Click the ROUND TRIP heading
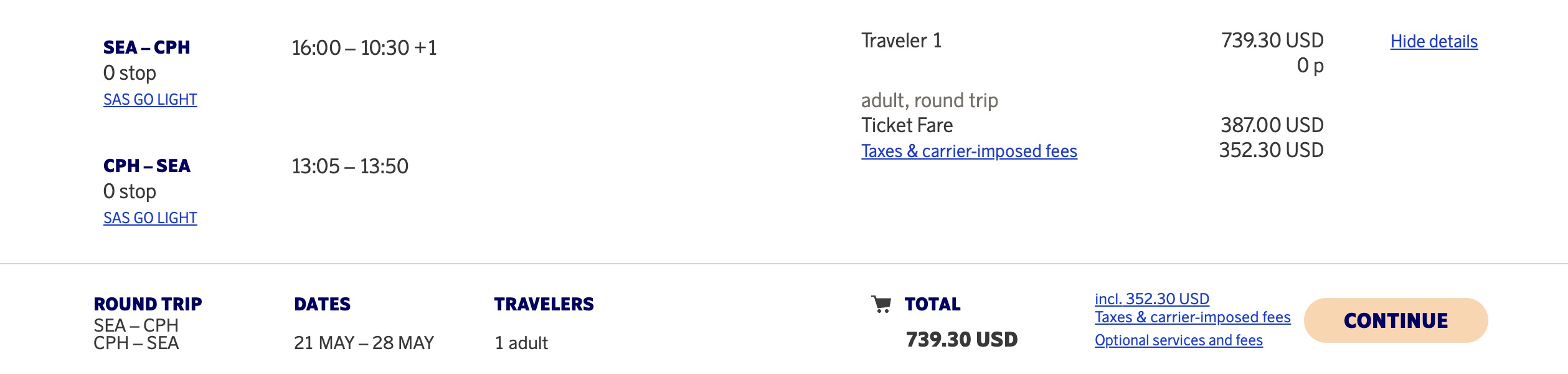 [148, 304]
